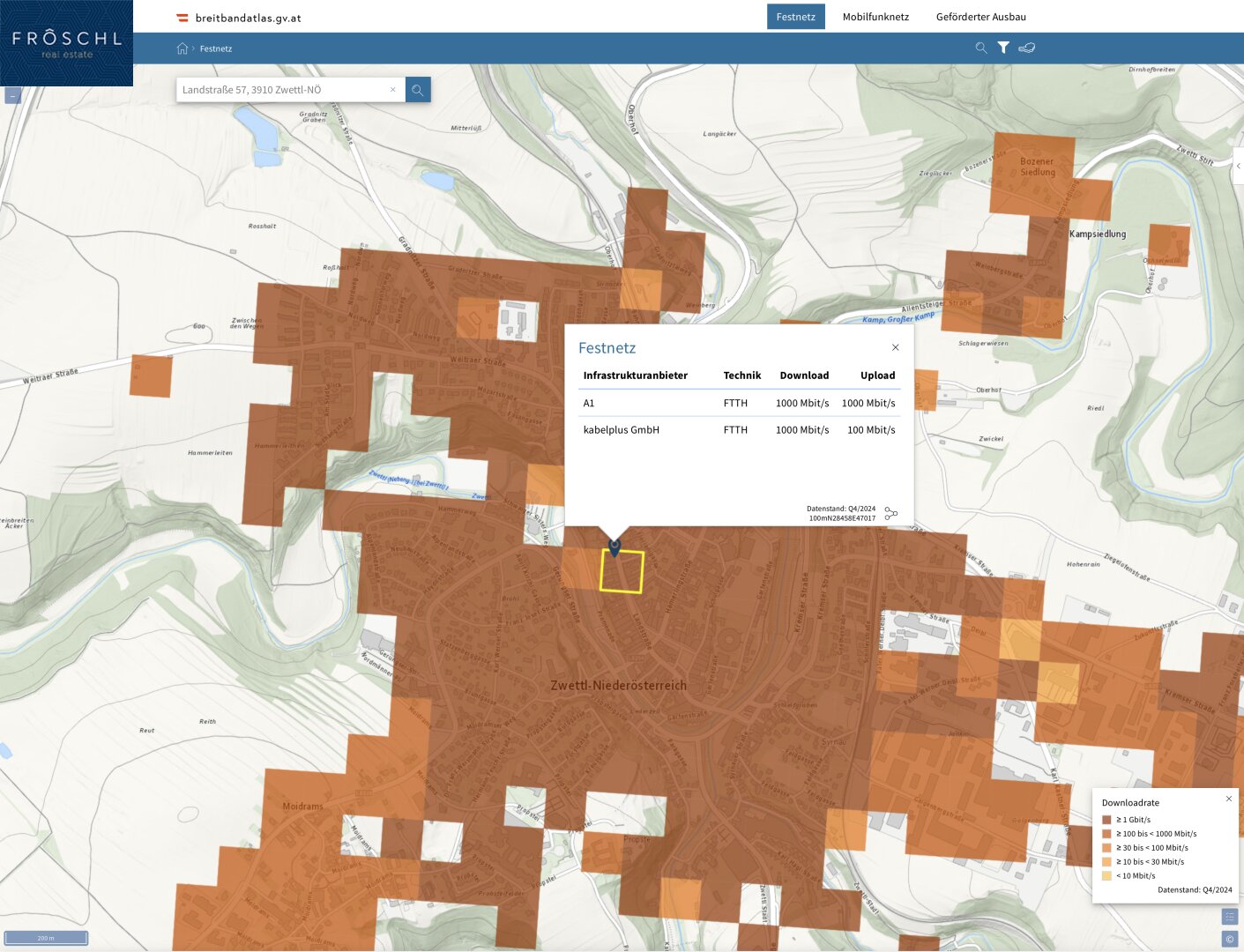Image resolution: width=1244 pixels, height=952 pixels.
Task: Open the filter funnel tool
Action: 1003,48
